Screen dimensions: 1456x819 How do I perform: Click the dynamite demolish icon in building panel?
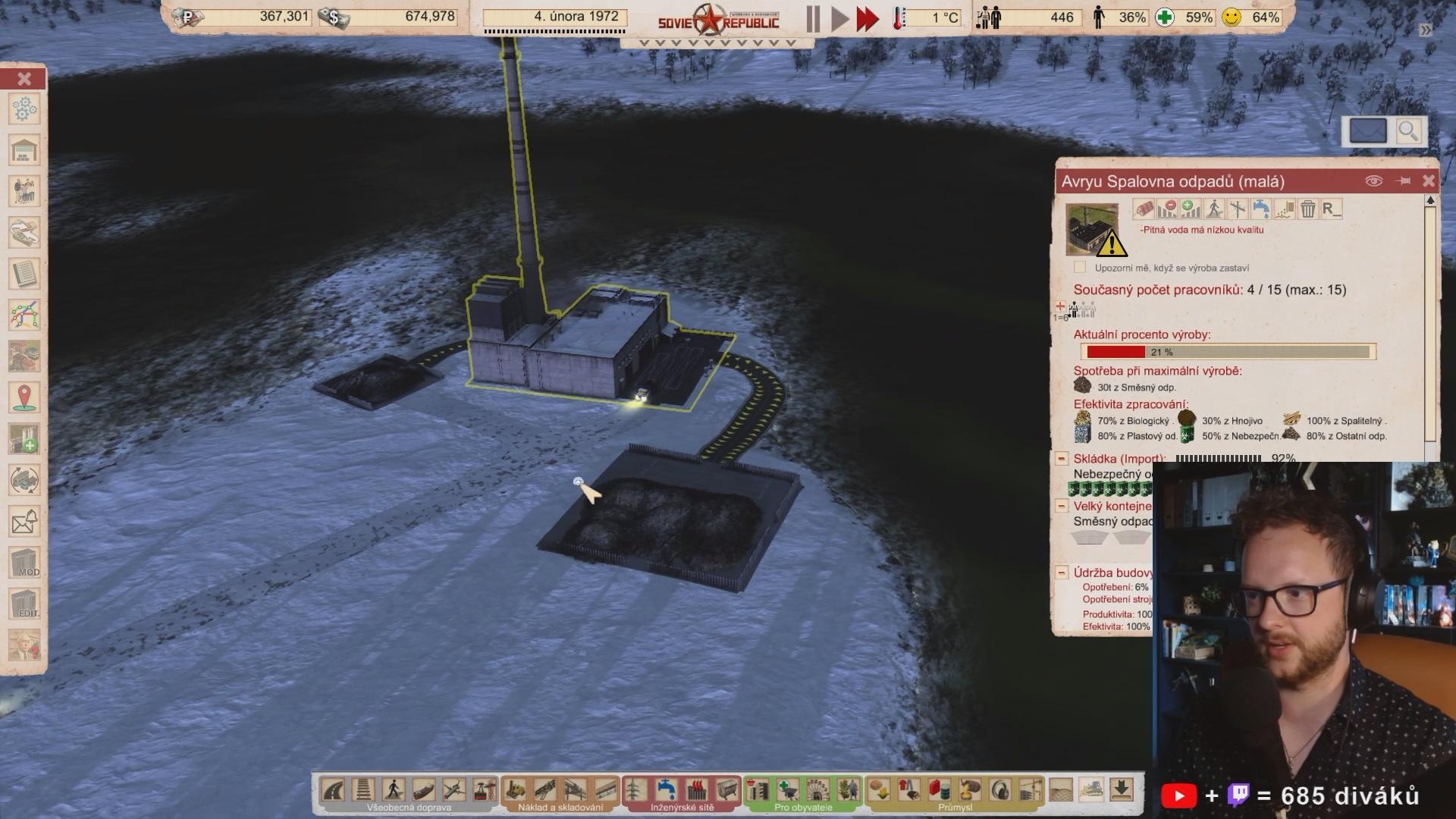[1144, 209]
